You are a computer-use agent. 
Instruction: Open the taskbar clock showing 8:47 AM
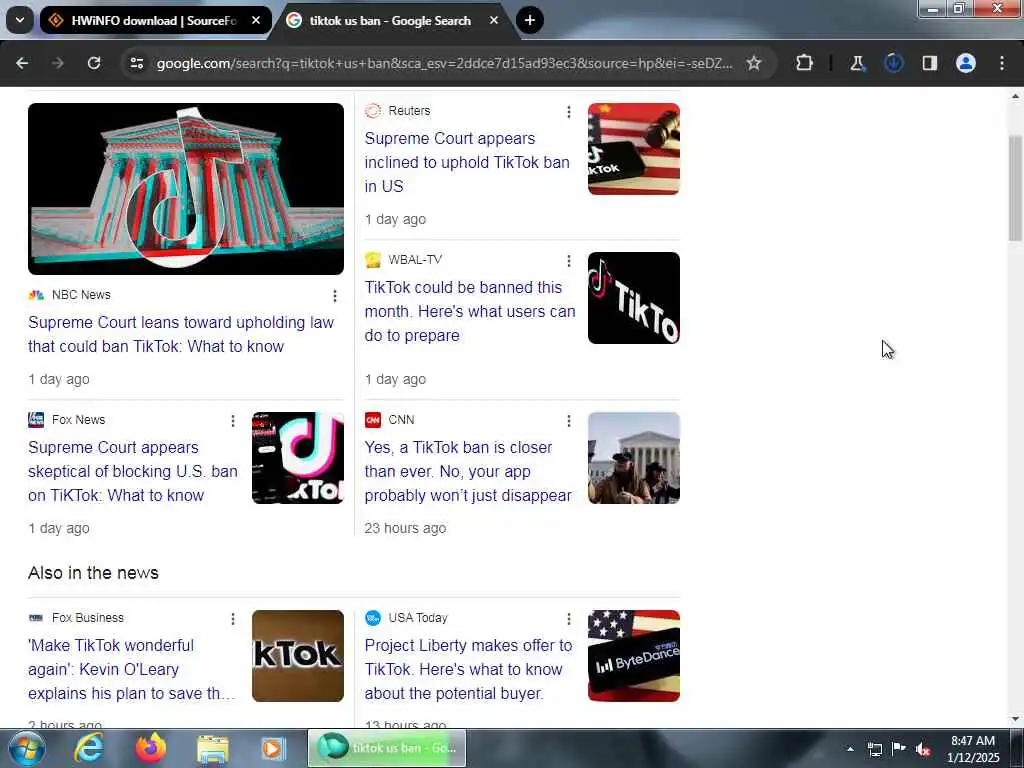tap(973, 749)
